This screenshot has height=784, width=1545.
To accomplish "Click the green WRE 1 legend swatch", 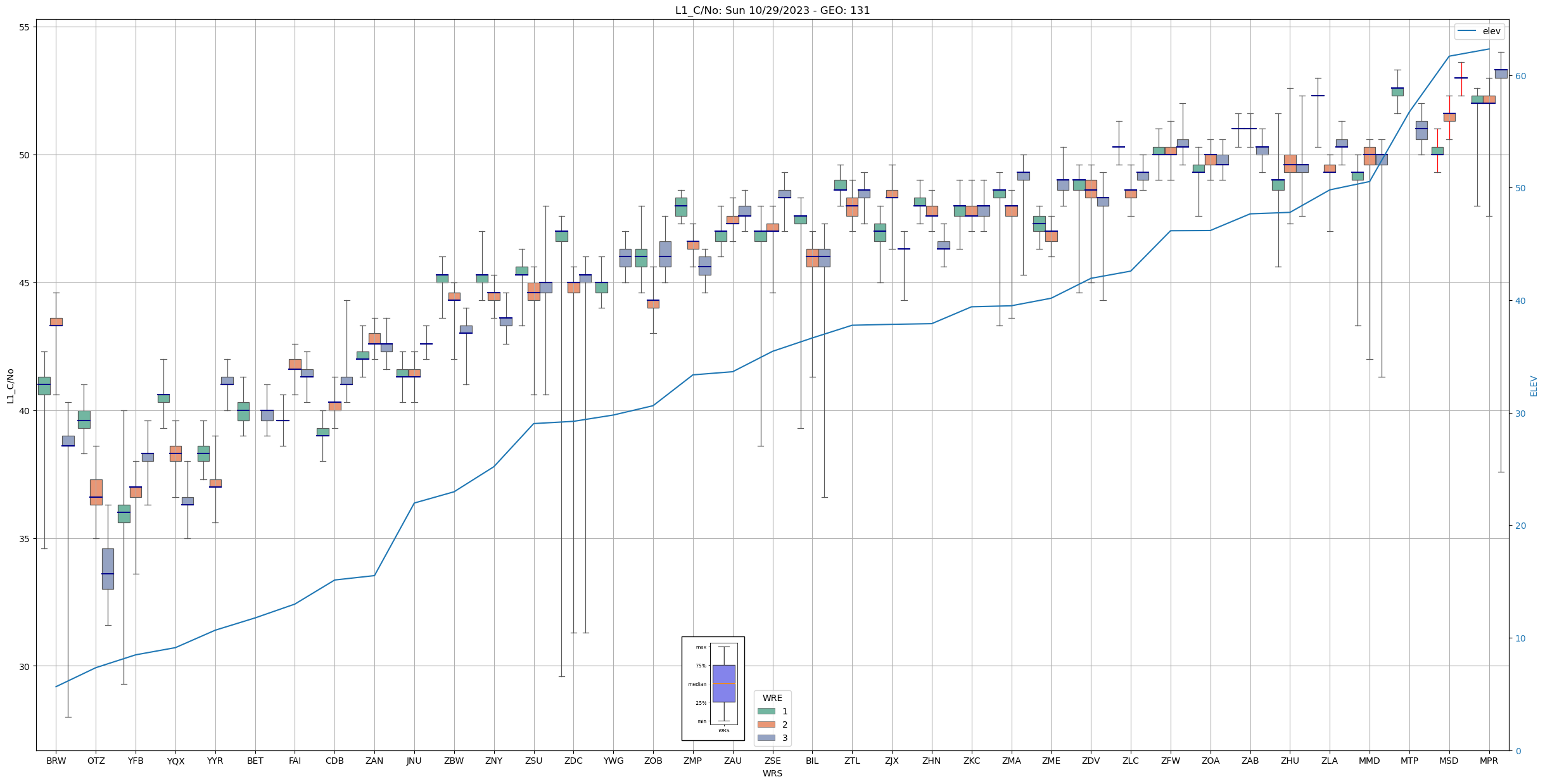I will pyautogui.click(x=766, y=711).
